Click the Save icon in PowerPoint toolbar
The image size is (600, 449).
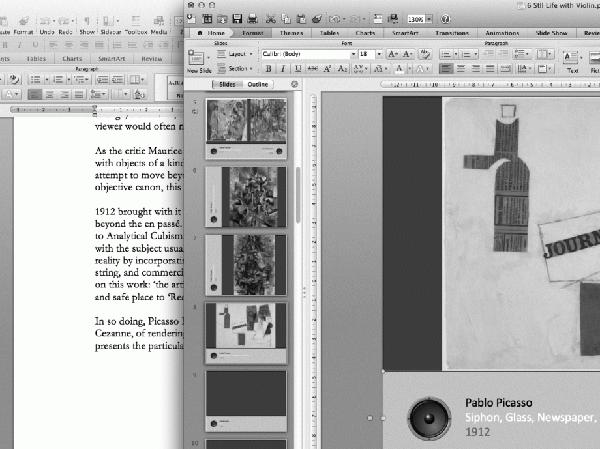[237, 19]
